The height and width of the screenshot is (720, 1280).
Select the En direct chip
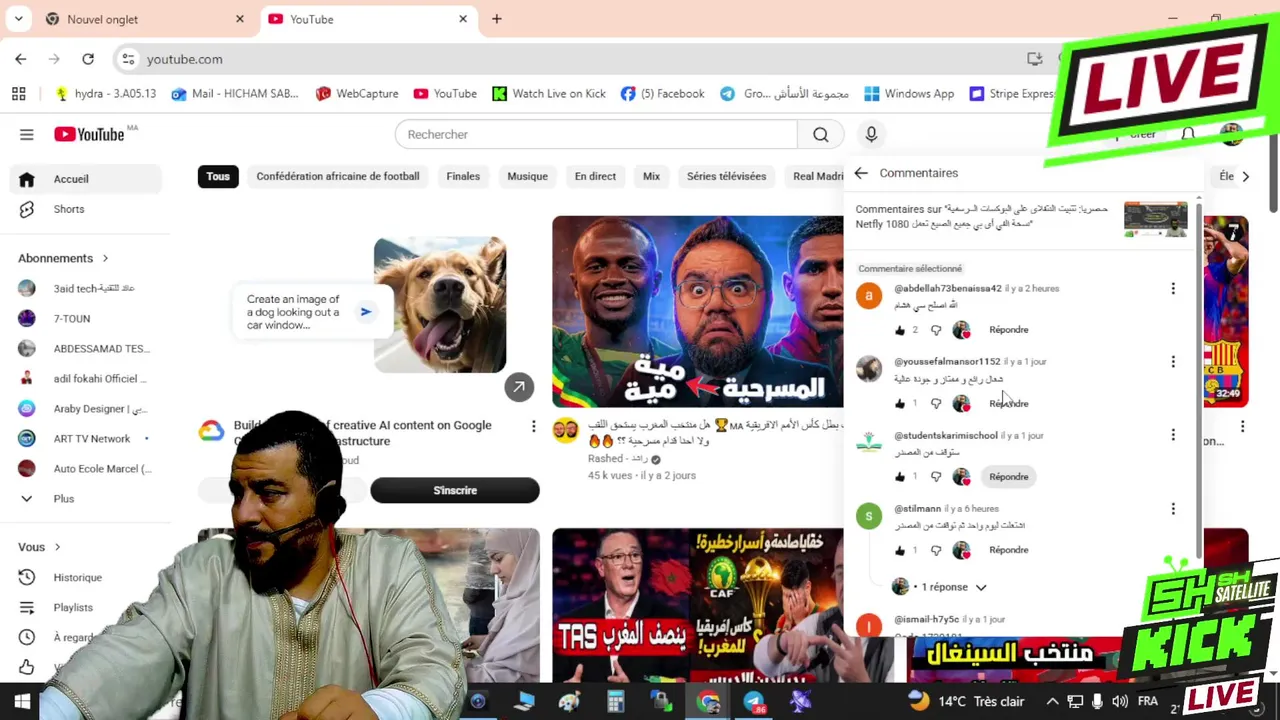(x=595, y=177)
